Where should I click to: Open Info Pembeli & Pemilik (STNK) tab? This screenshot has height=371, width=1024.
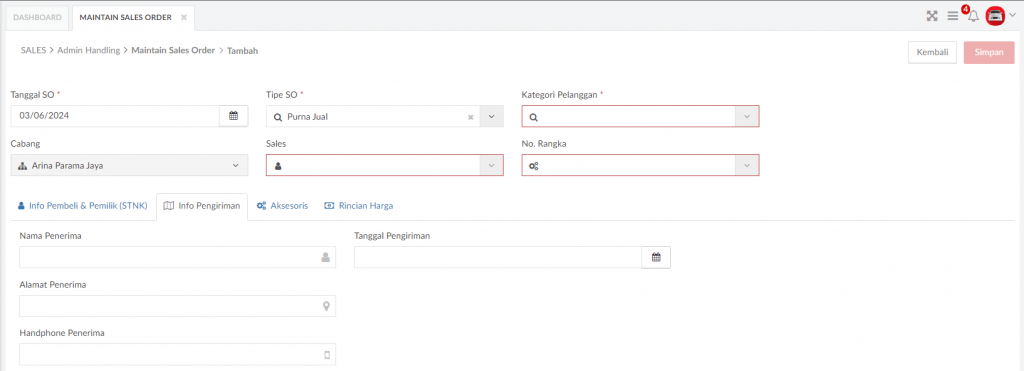(x=83, y=206)
